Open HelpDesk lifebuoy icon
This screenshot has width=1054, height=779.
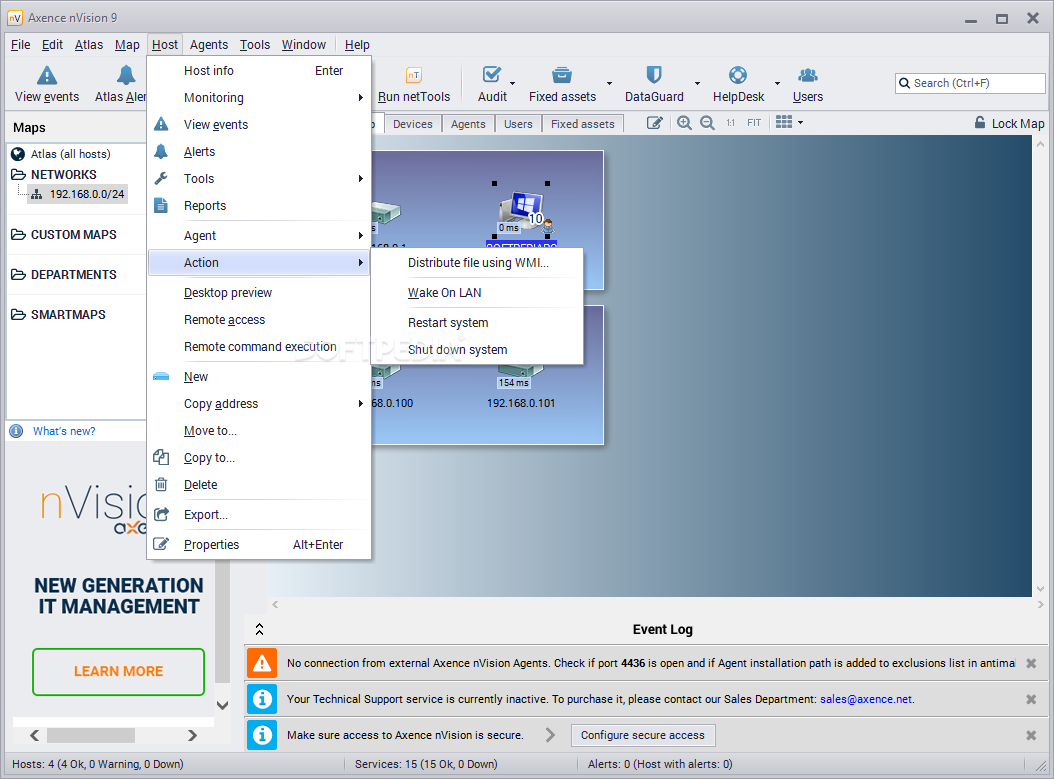pyautogui.click(x=737, y=75)
